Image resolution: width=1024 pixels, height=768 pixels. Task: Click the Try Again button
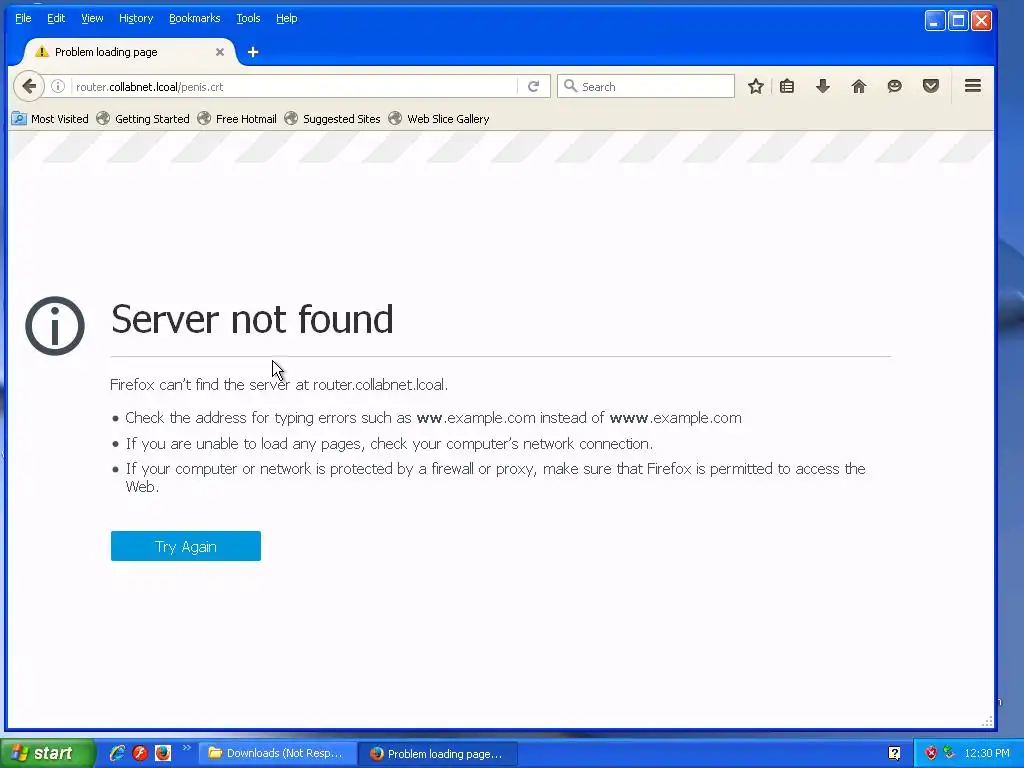(185, 546)
